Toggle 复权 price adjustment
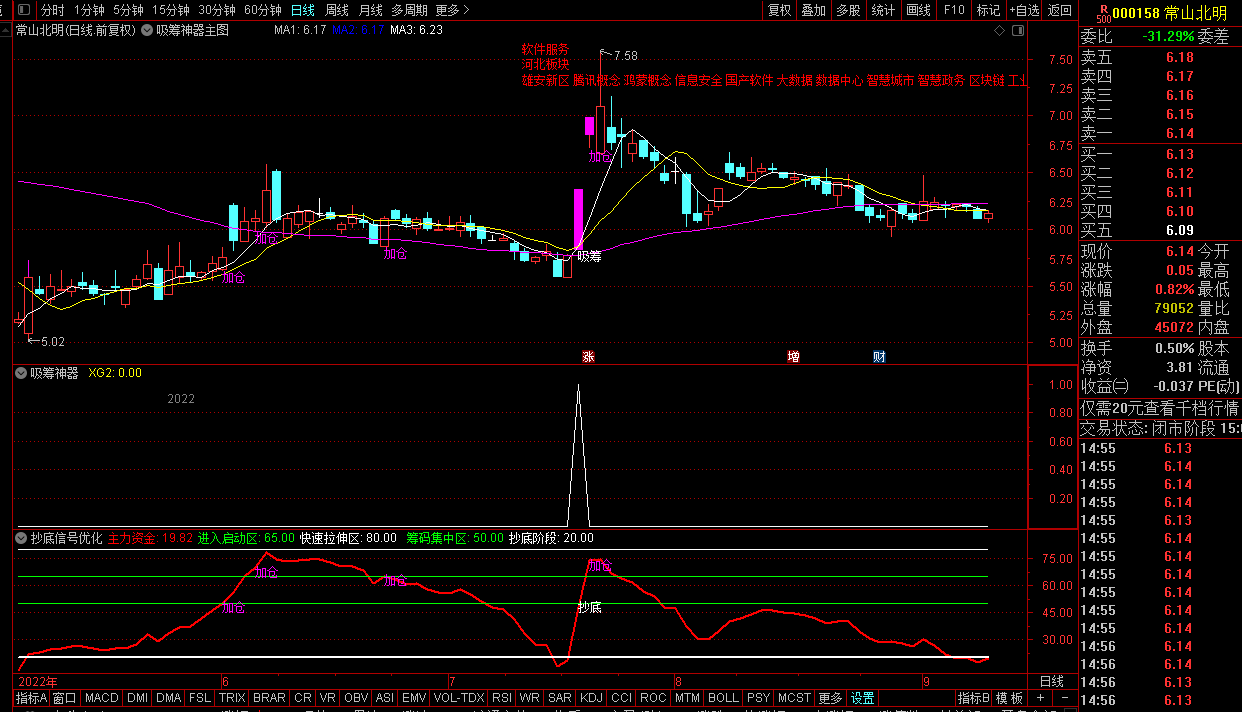Viewport: 1242px width, 712px height. pyautogui.click(x=779, y=10)
